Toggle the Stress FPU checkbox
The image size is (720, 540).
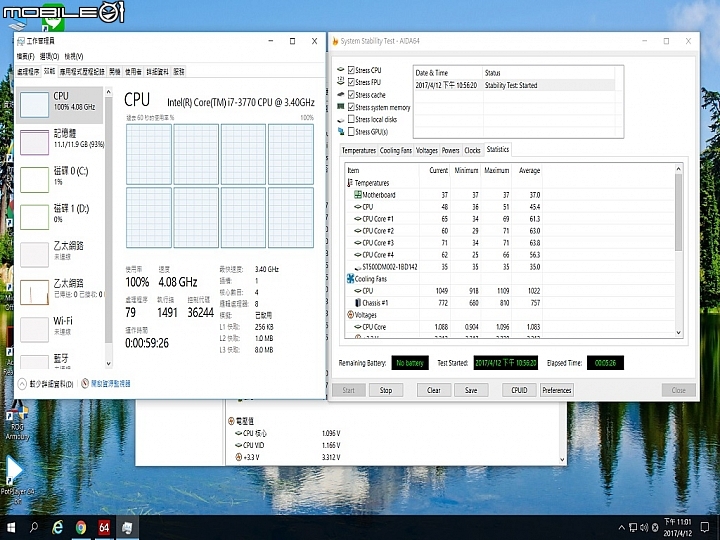click(x=351, y=82)
